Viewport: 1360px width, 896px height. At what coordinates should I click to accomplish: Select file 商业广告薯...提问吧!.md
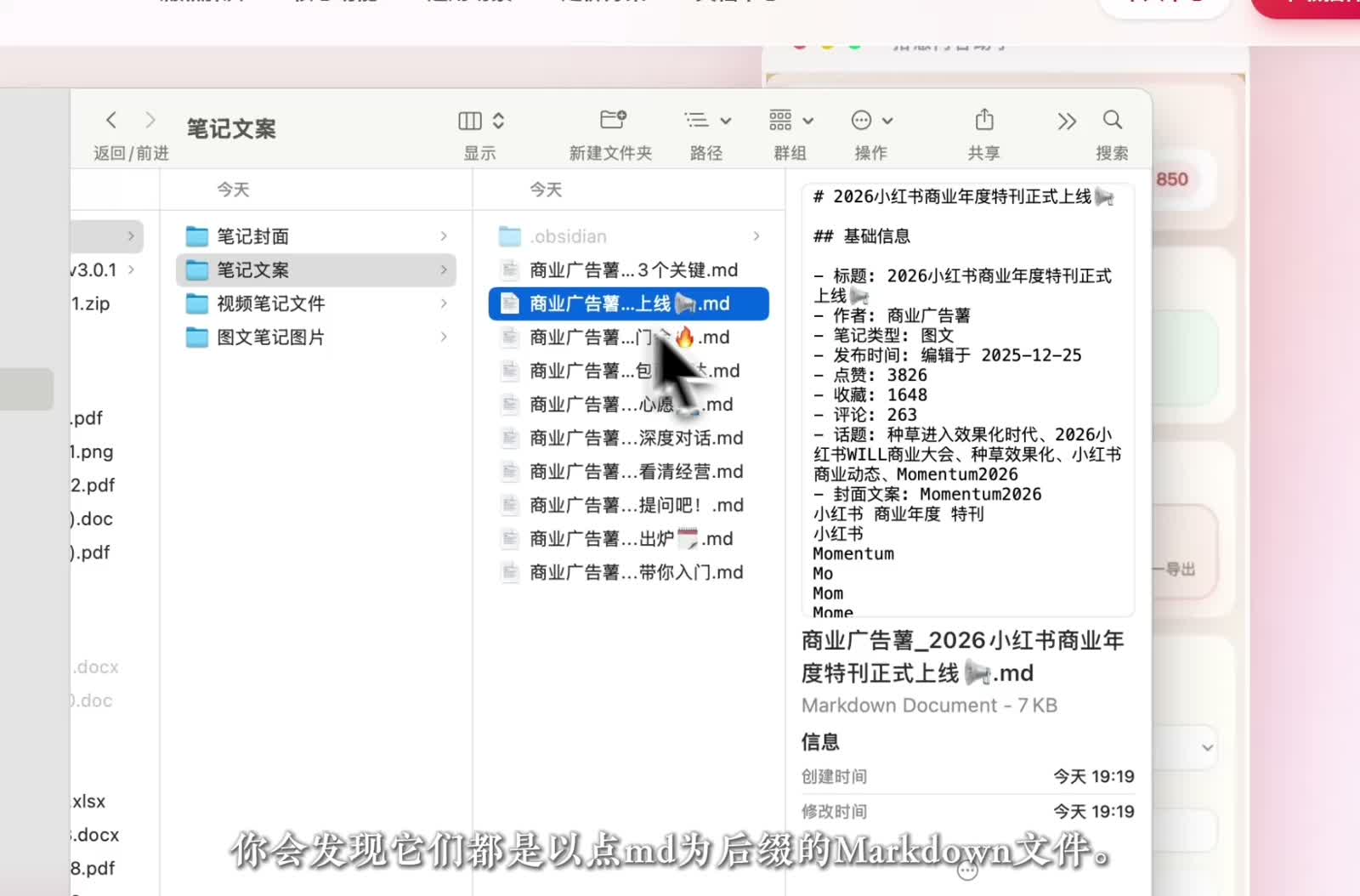[629, 505]
